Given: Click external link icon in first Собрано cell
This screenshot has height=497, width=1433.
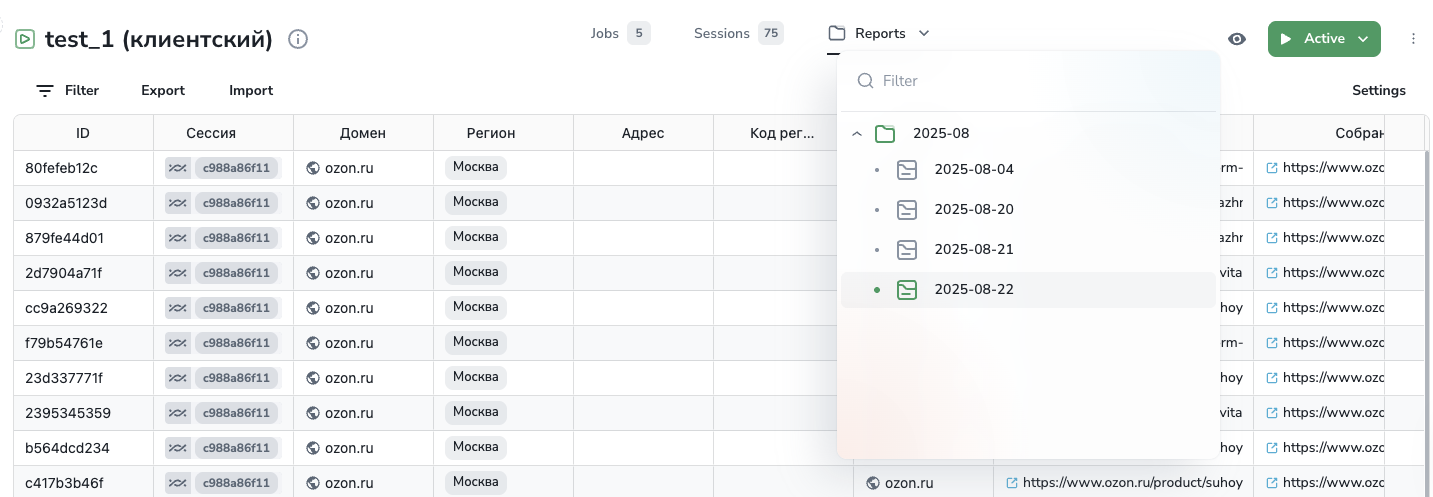Looking at the screenshot, I should point(1272,169).
